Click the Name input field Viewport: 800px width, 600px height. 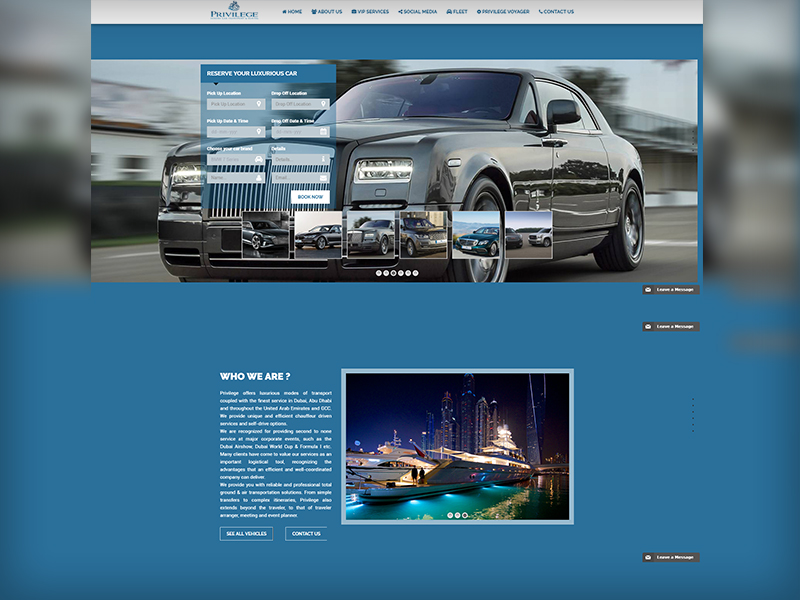tap(230, 178)
